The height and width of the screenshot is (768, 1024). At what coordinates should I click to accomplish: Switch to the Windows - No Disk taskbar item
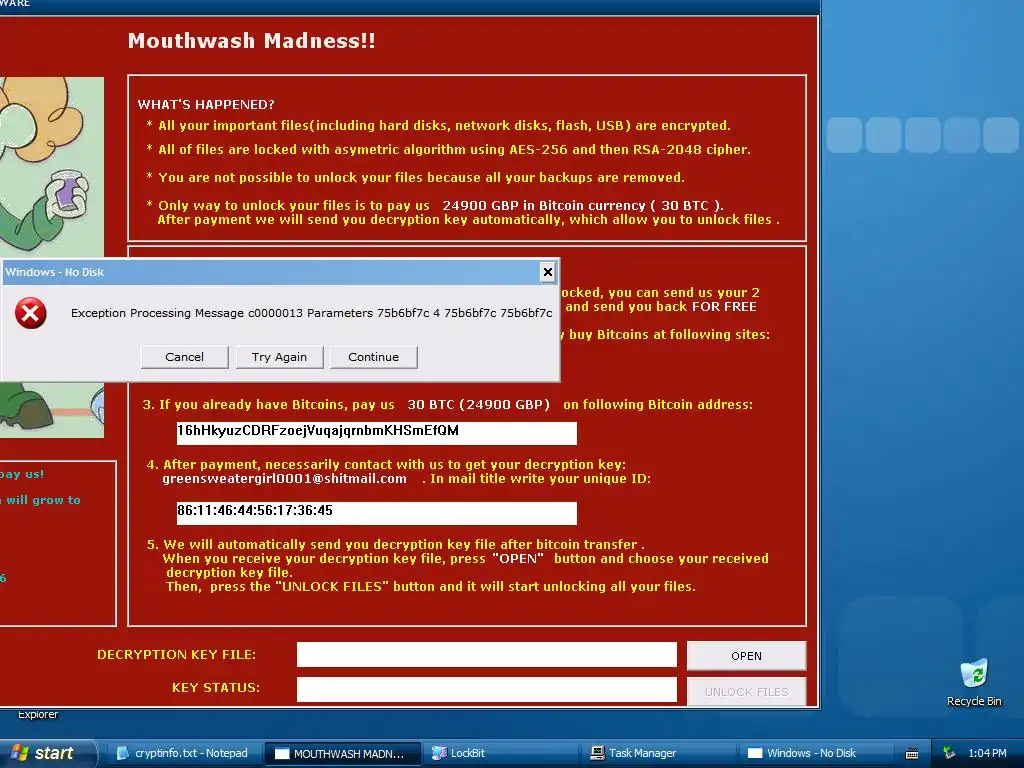coord(816,753)
